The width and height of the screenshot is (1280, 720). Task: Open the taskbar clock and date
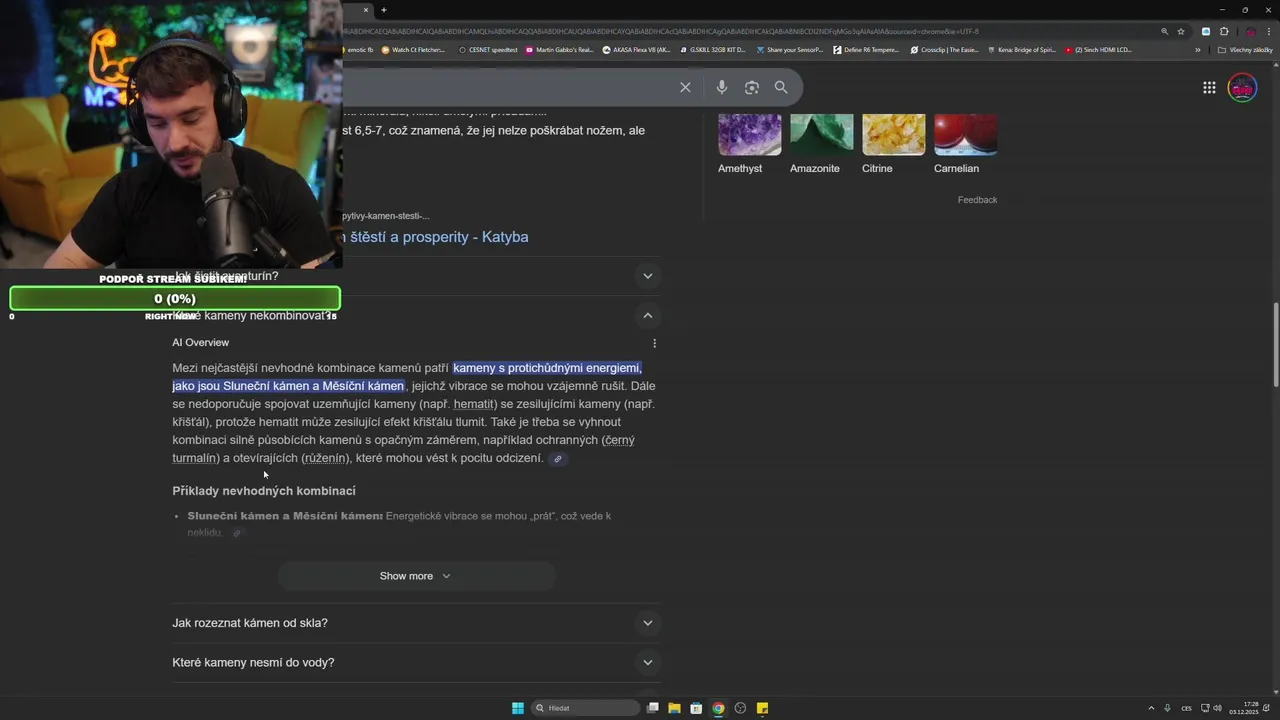(x=1244, y=708)
